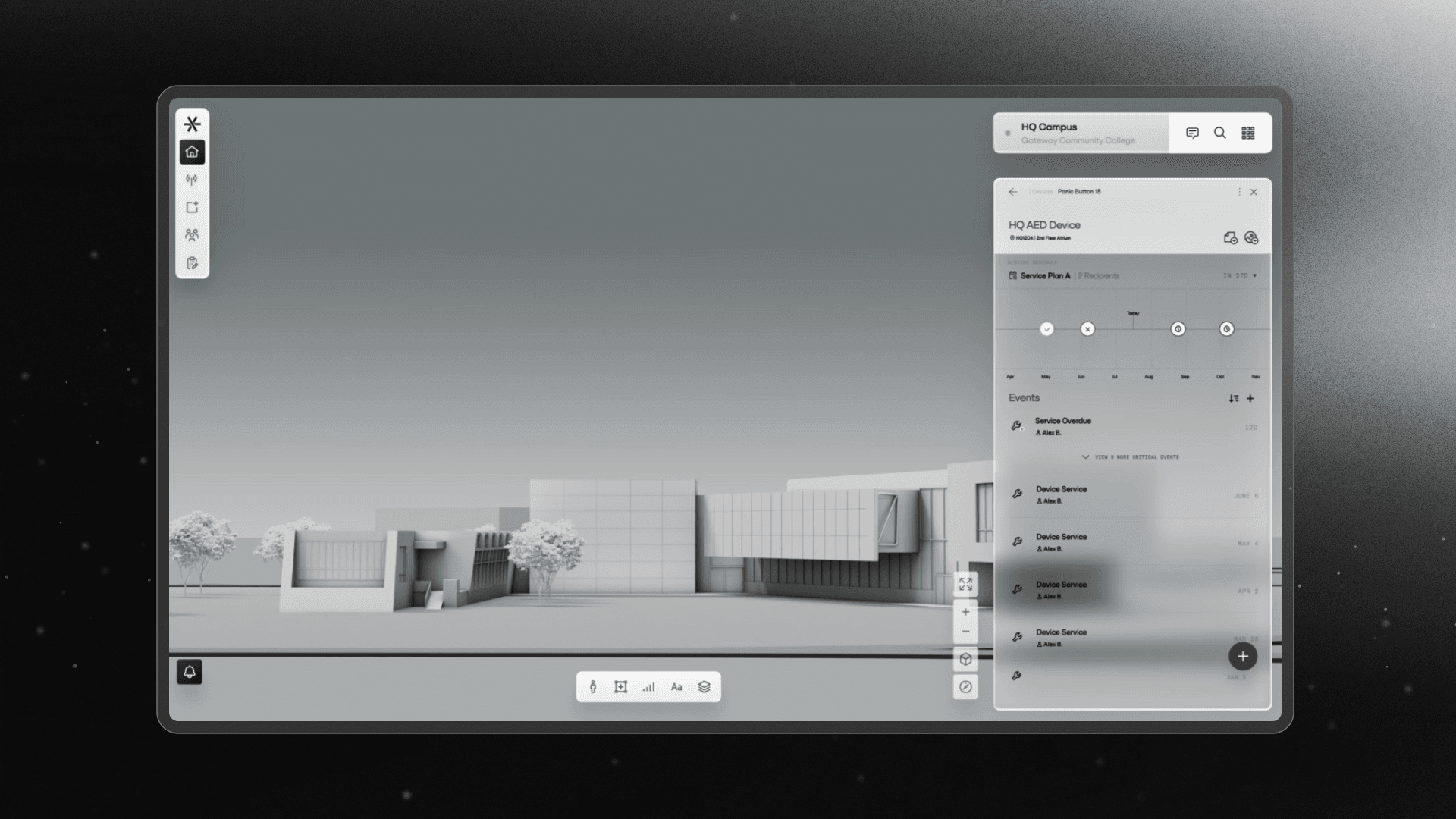The height and width of the screenshot is (819, 1456).
Task: Click the compass orientation button
Action: (965, 687)
